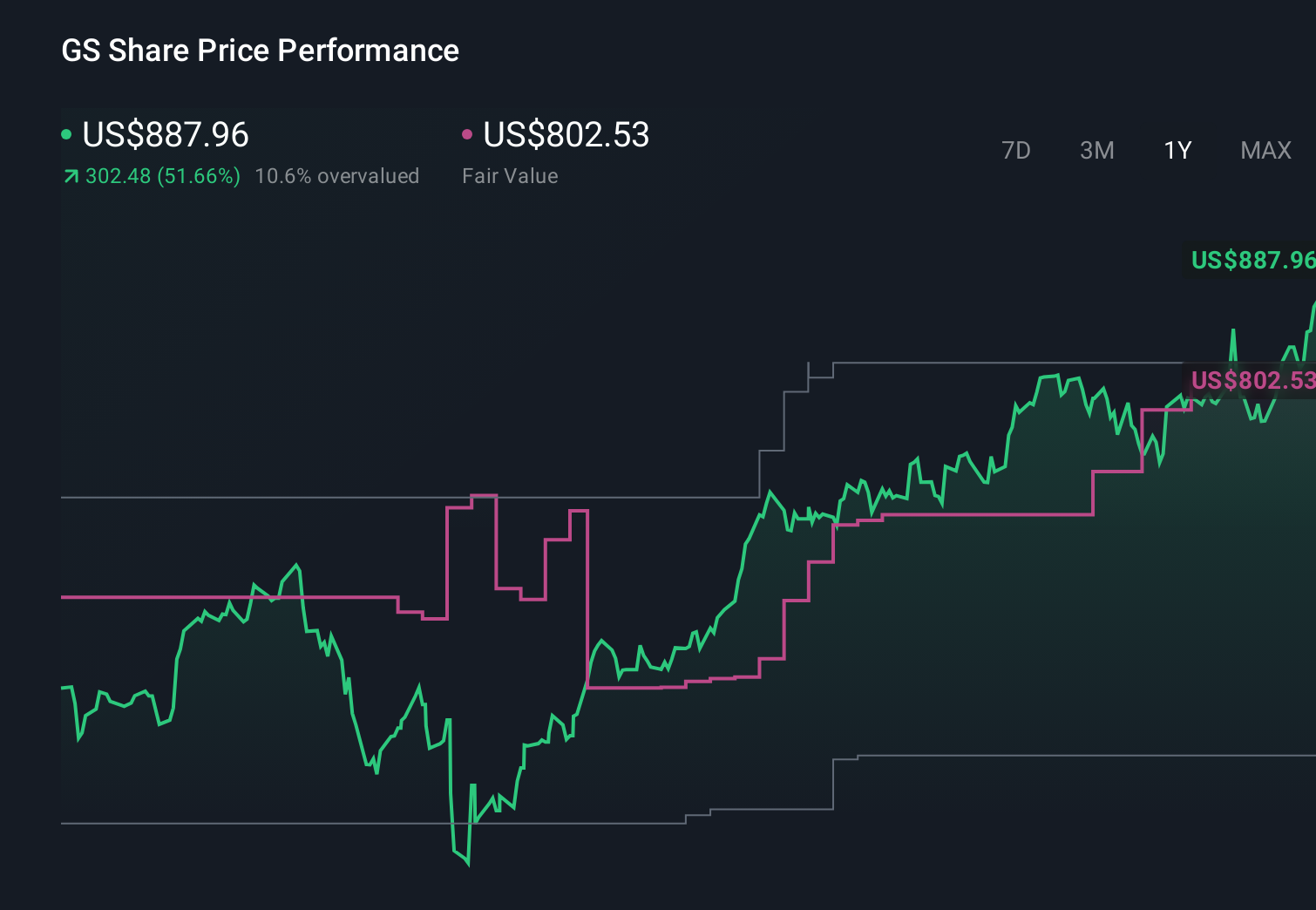Image resolution: width=1316 pixels, height=910 pixels.
Task: Select the US$887.96 price tag on chart
Action: (x=1253, y=260)
